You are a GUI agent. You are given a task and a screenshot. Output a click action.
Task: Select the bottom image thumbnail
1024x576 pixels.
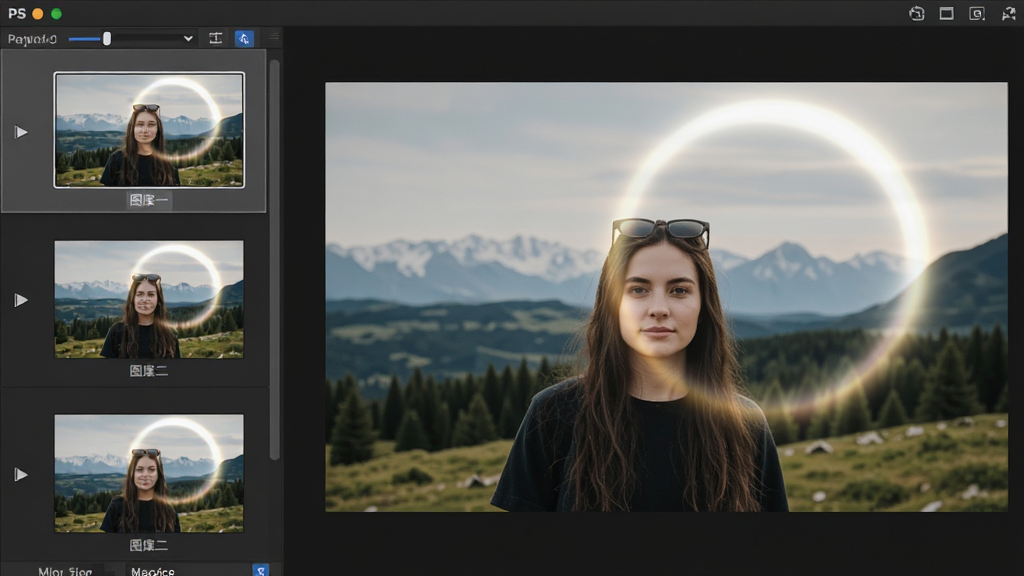click(x=149, y=473)
